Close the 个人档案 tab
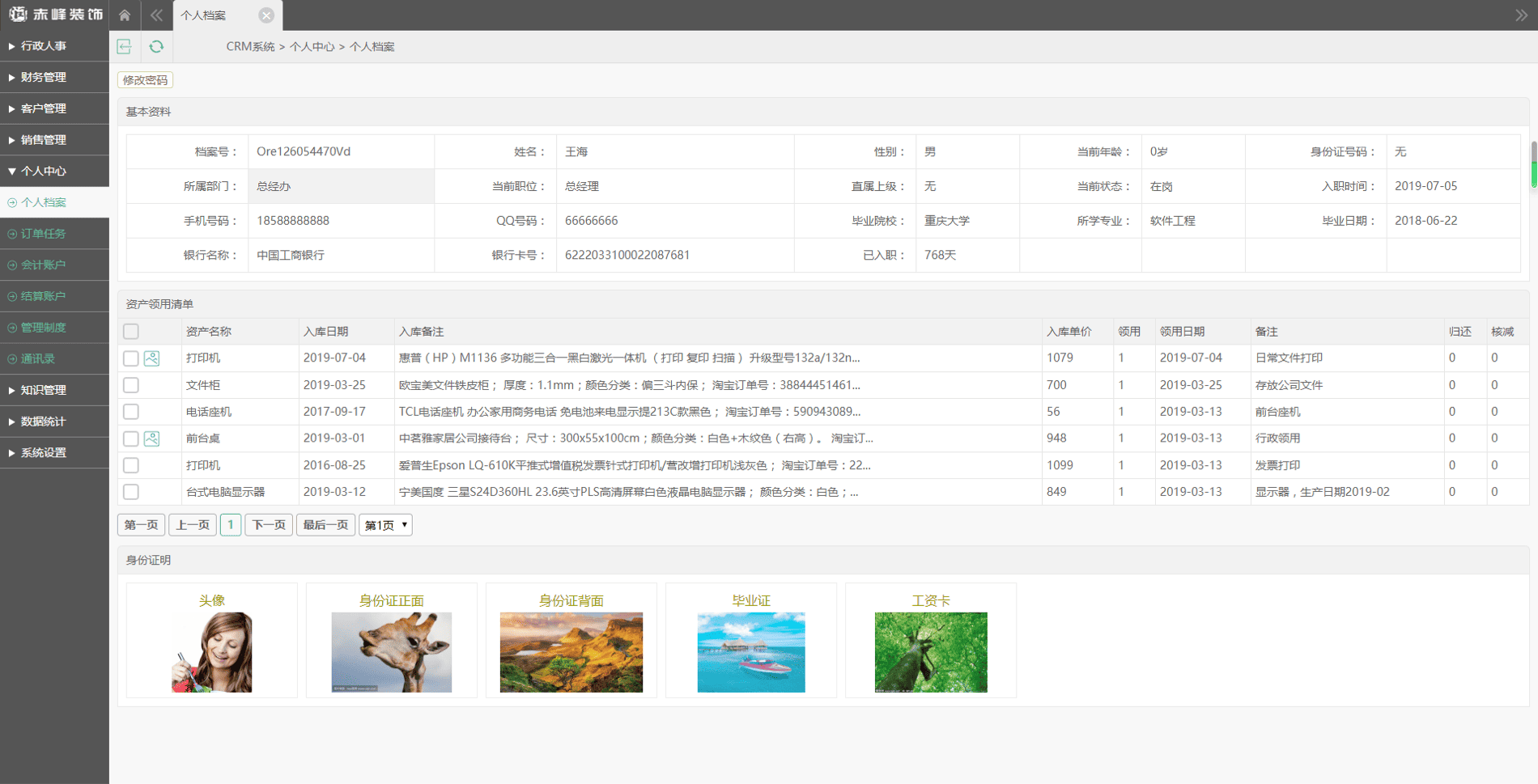The image size is (1538, 784). pos(266,15)
